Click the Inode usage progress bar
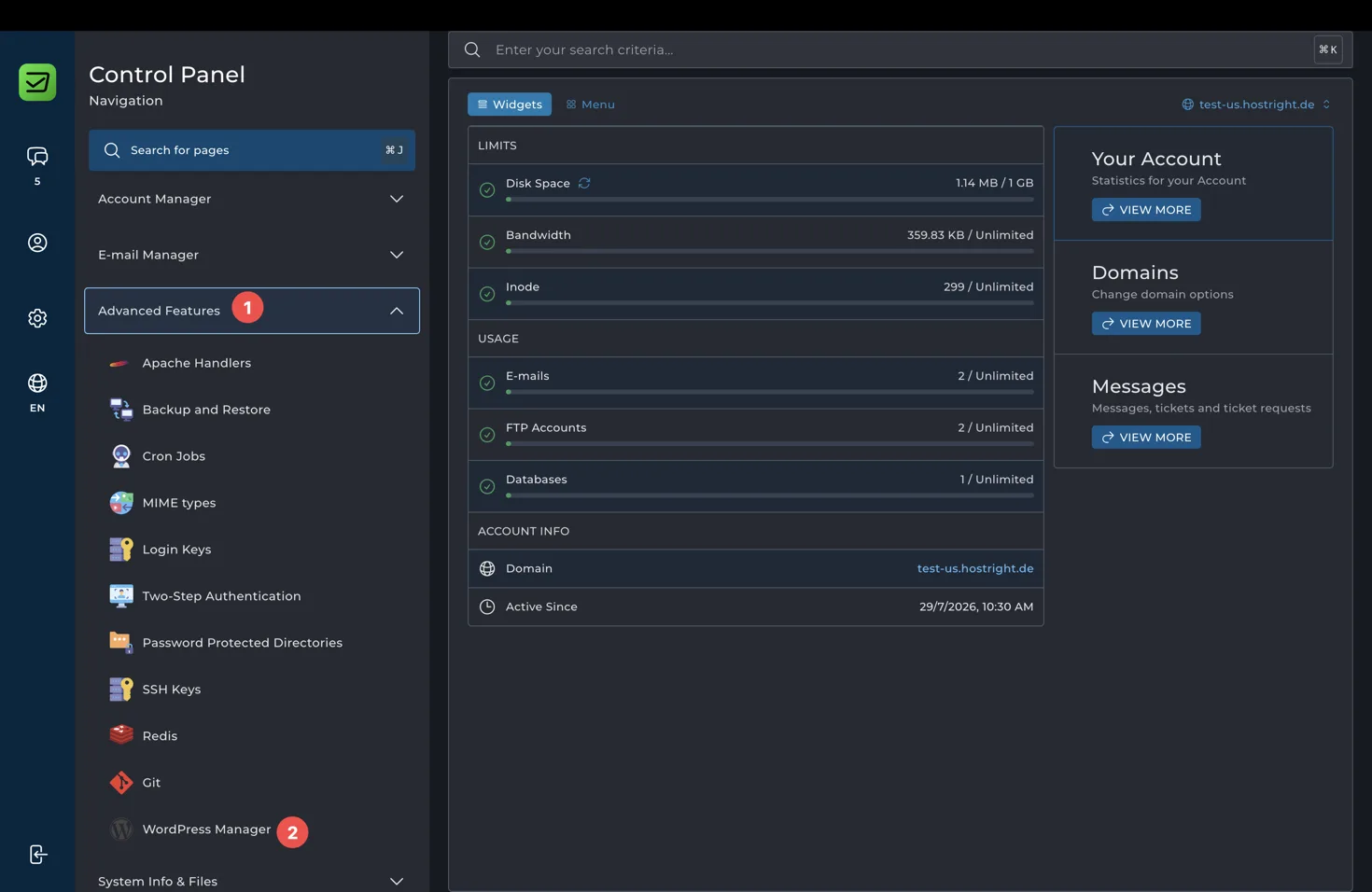This screenshot has height=892, width=1372. tap(770, 303)
